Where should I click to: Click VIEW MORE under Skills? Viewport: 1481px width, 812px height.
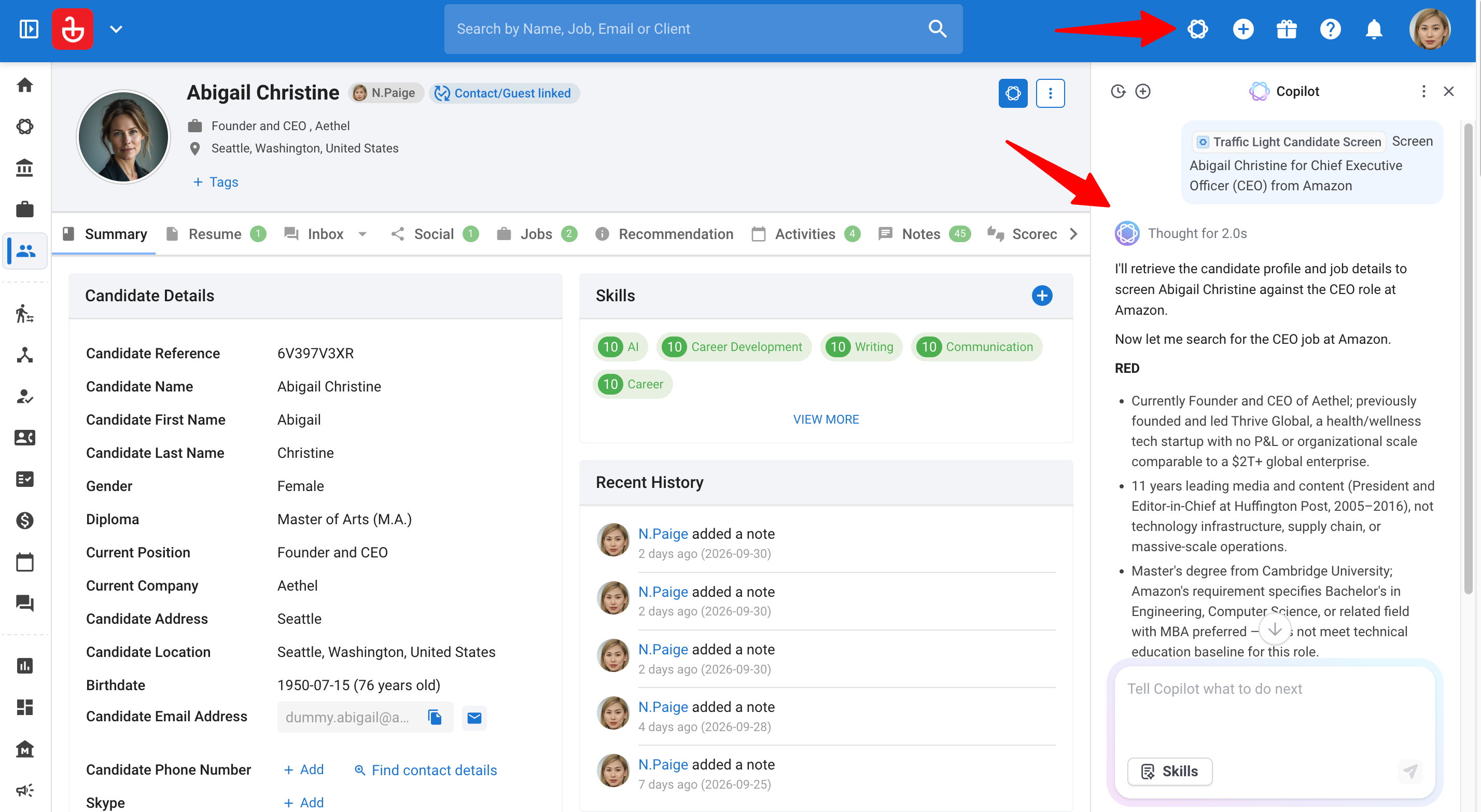pyautogui.click(x=826, y=420)
